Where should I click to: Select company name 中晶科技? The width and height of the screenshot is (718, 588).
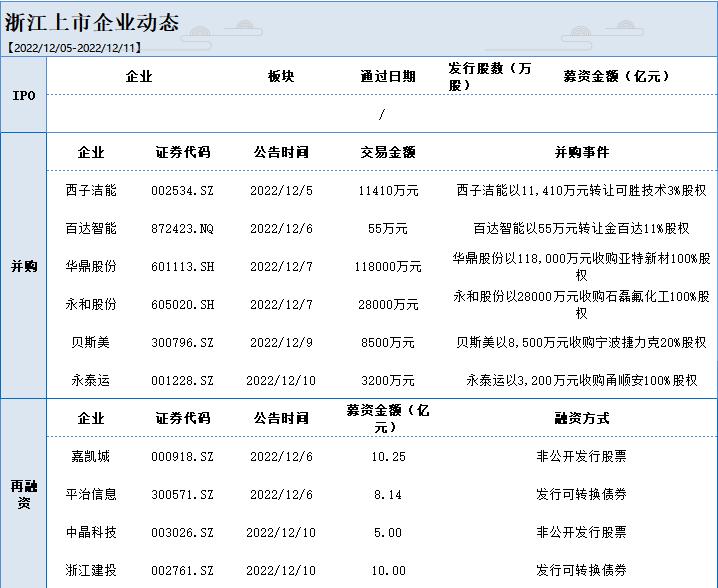click(x=91, y=532)
